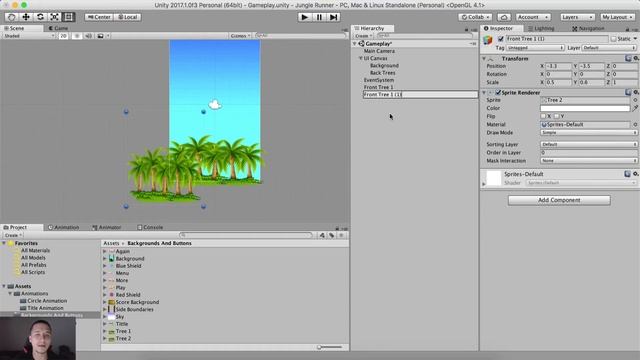Click the Assets breadcrumb link

click(x=111, y=243)
